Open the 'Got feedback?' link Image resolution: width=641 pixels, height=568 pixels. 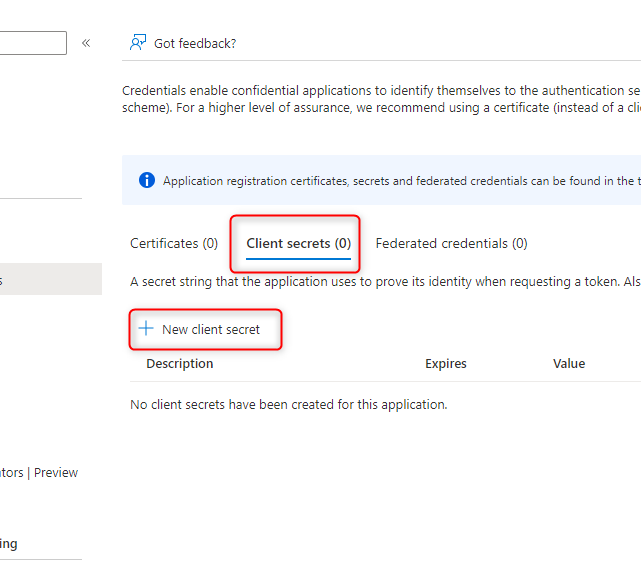click(195, 43)
